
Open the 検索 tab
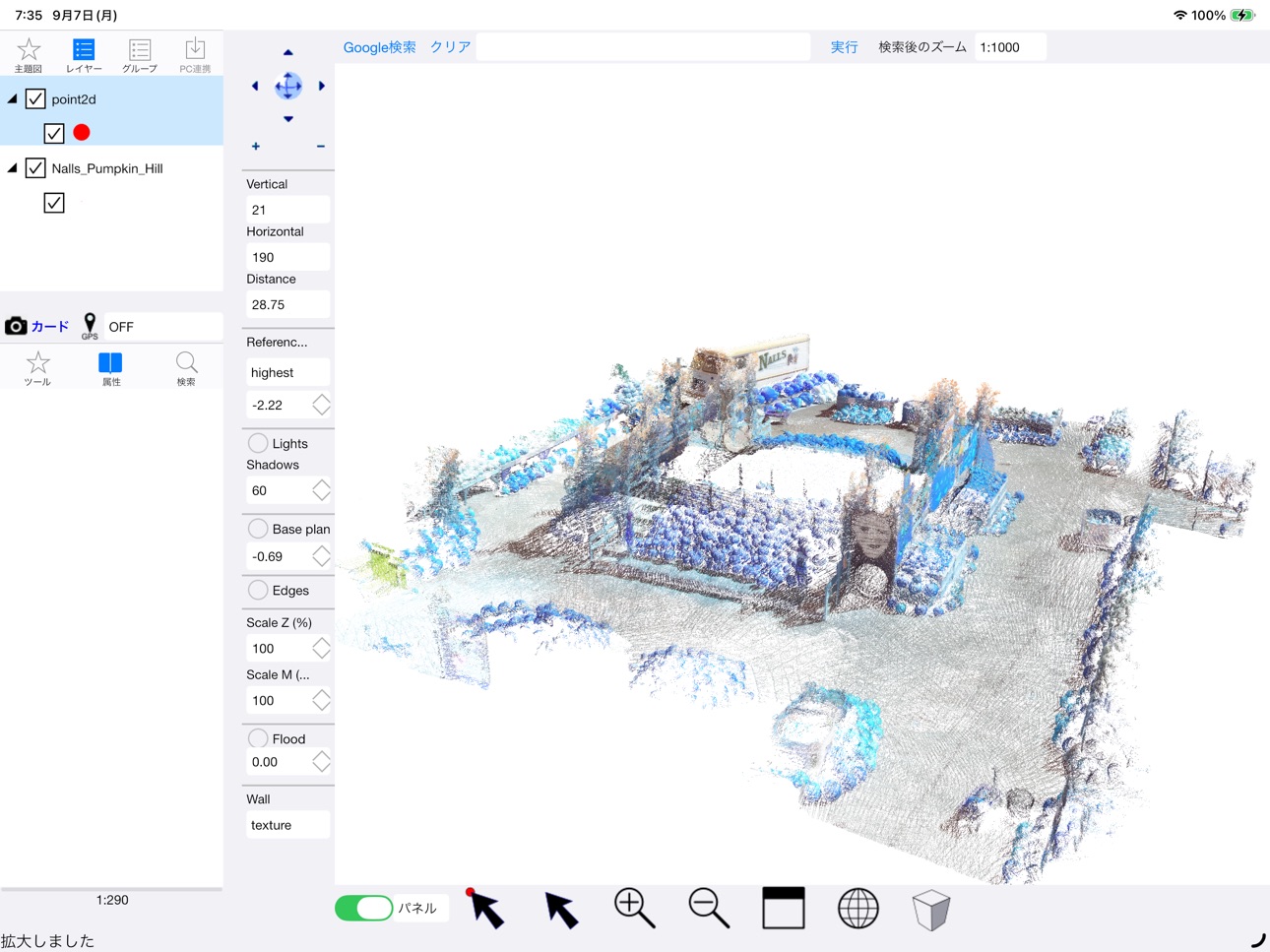click(x=186, y=368)
